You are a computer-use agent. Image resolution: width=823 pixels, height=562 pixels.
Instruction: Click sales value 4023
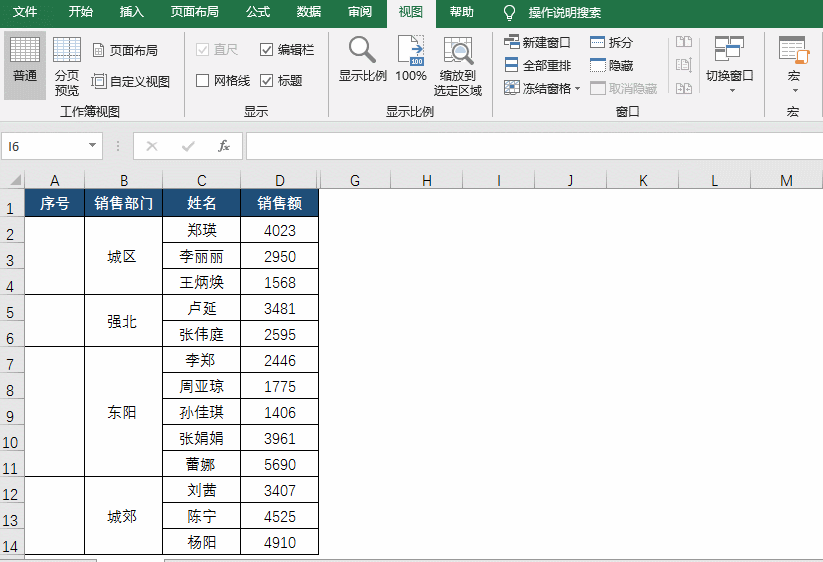coord(279,230)
